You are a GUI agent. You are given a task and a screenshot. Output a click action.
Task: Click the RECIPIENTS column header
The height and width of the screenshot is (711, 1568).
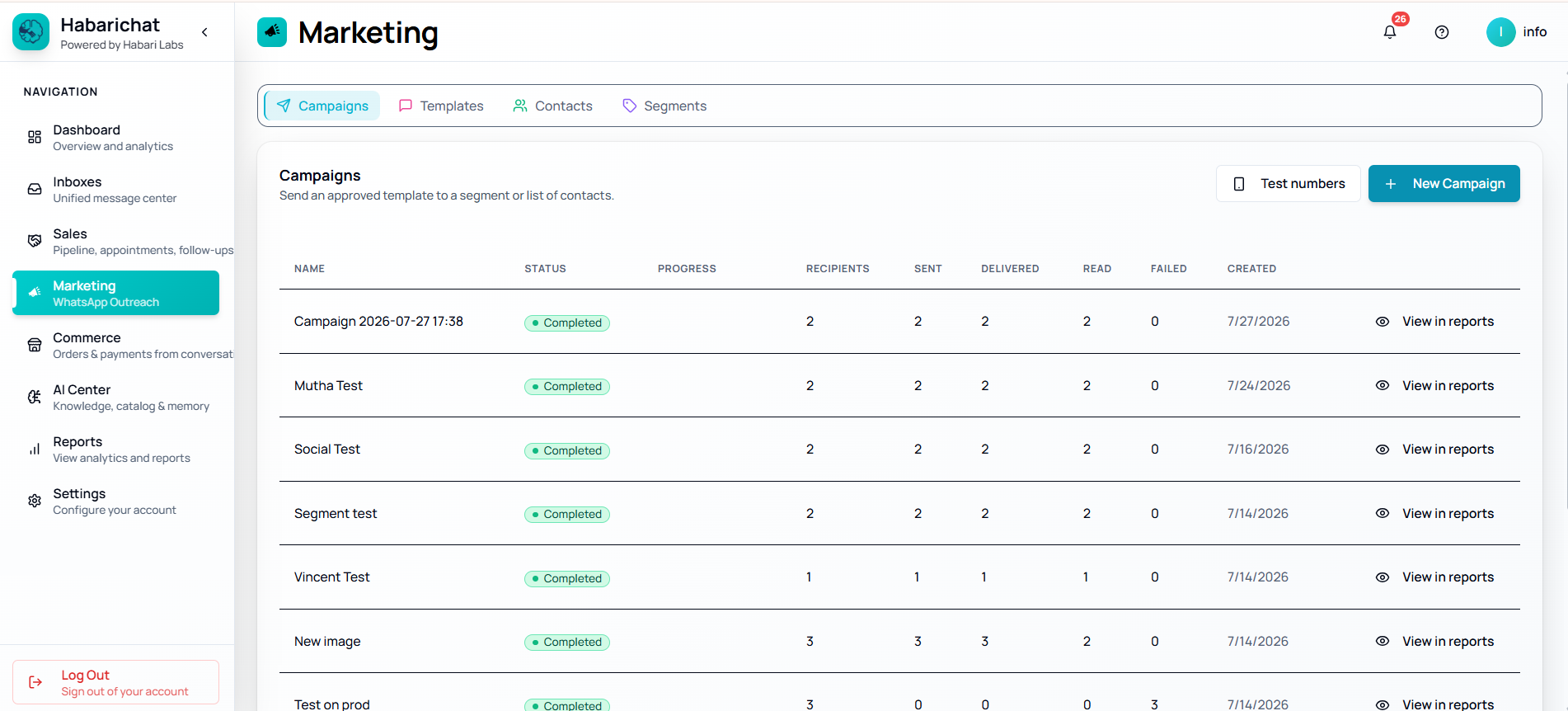tap(838, 269)
